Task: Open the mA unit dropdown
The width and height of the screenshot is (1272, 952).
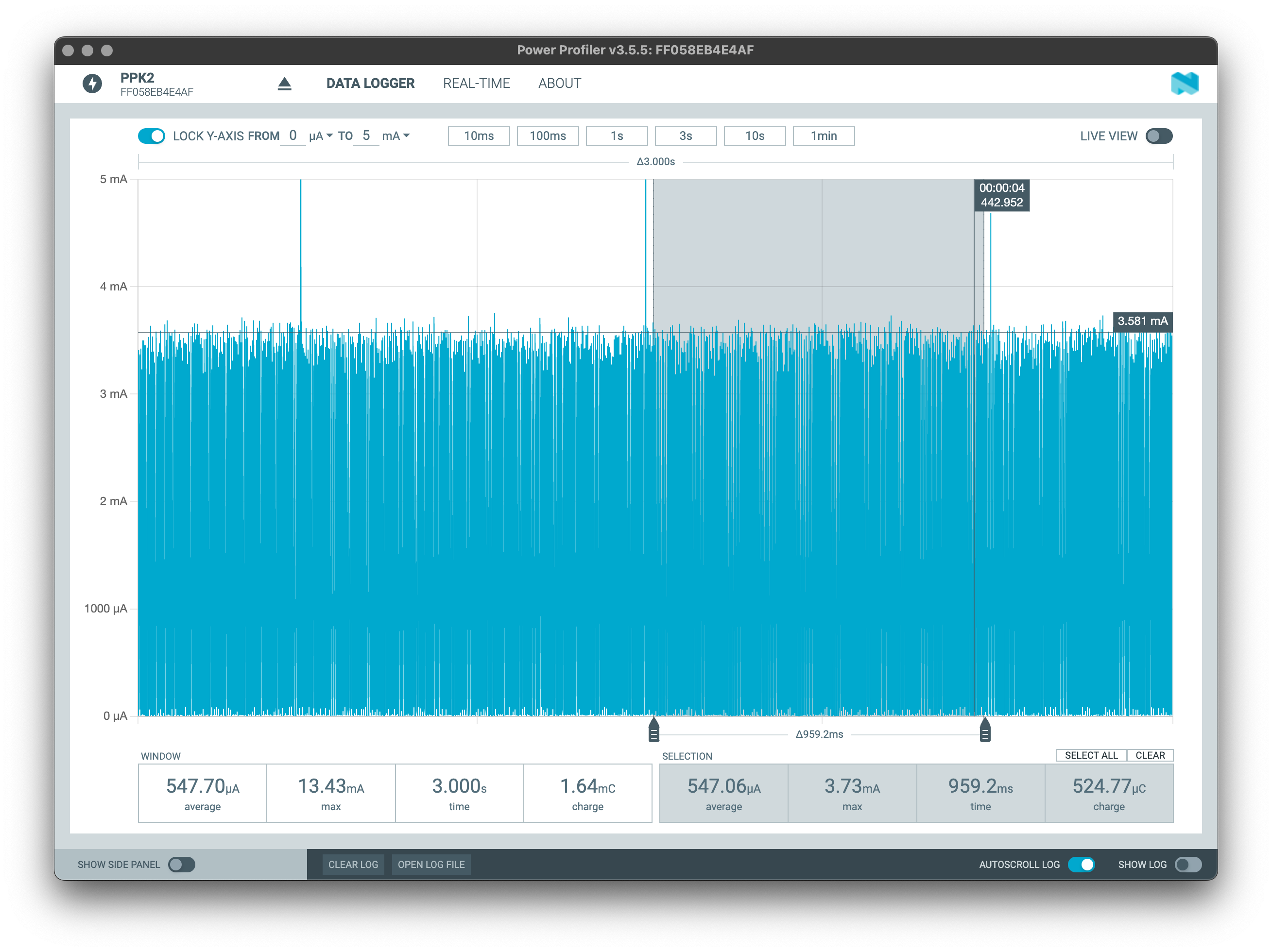Action: 395,136
